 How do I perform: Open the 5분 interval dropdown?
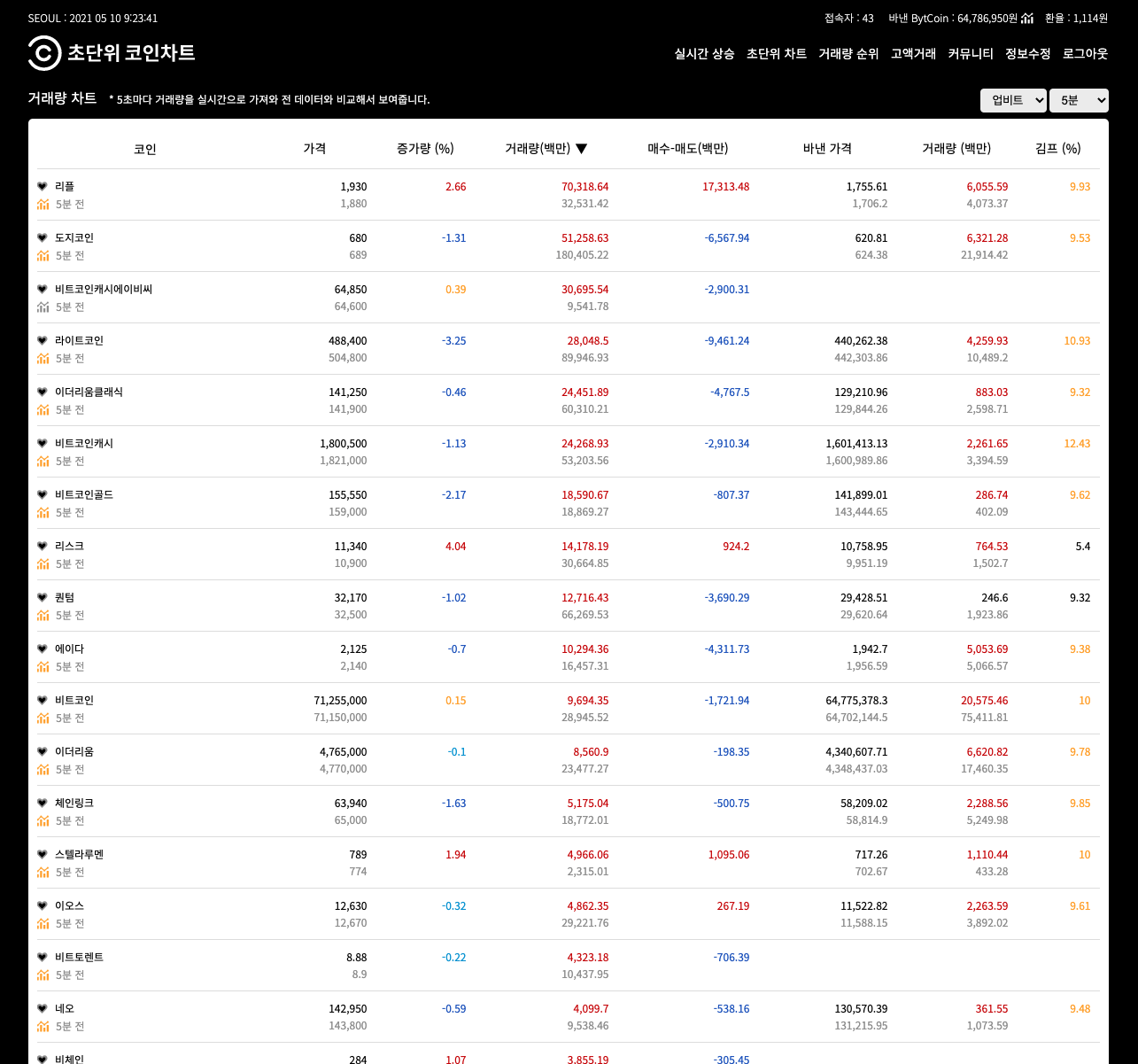pos(1079,100)
